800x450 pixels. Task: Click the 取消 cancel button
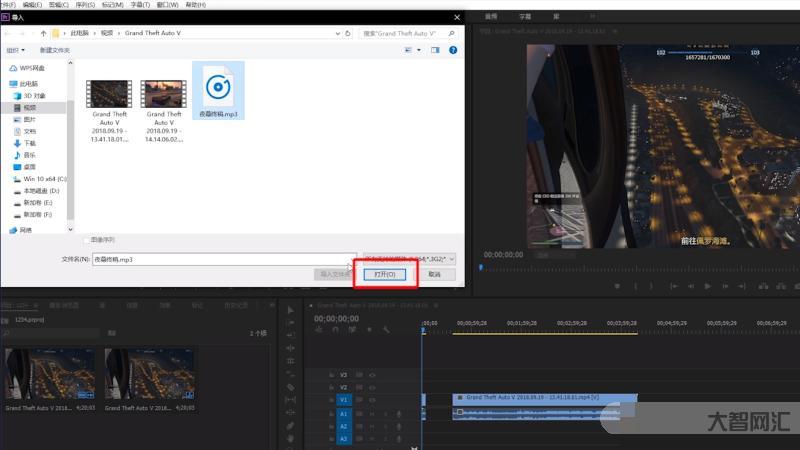434,274
